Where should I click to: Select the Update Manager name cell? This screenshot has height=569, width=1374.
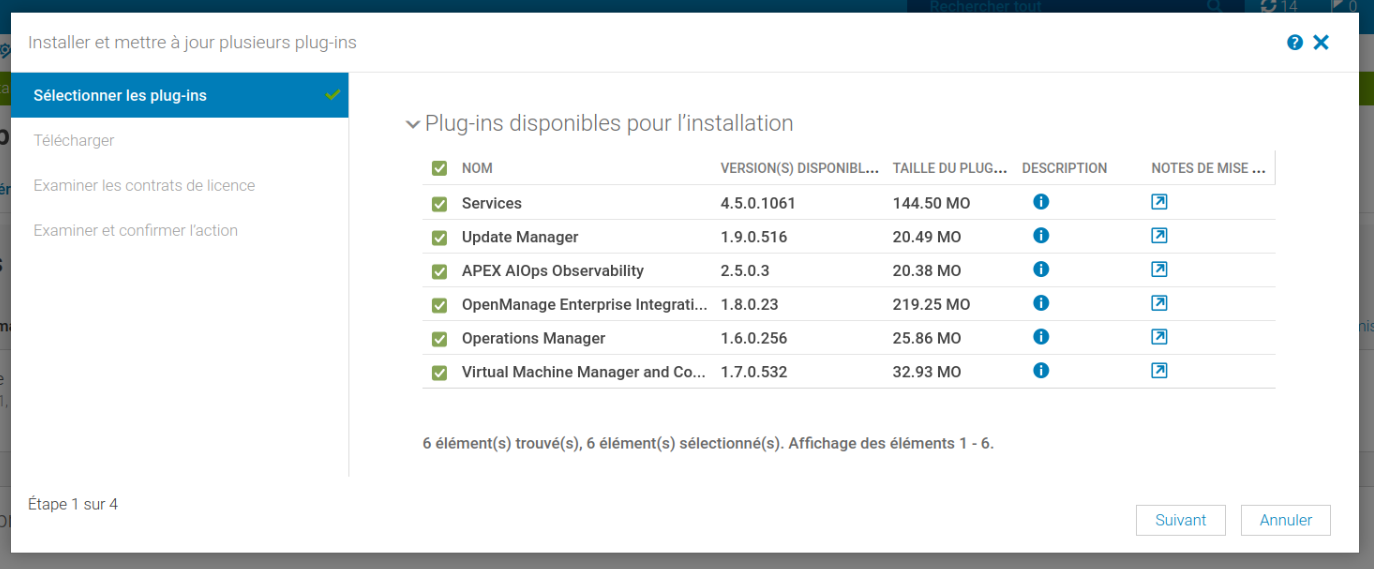click(520, 237)
